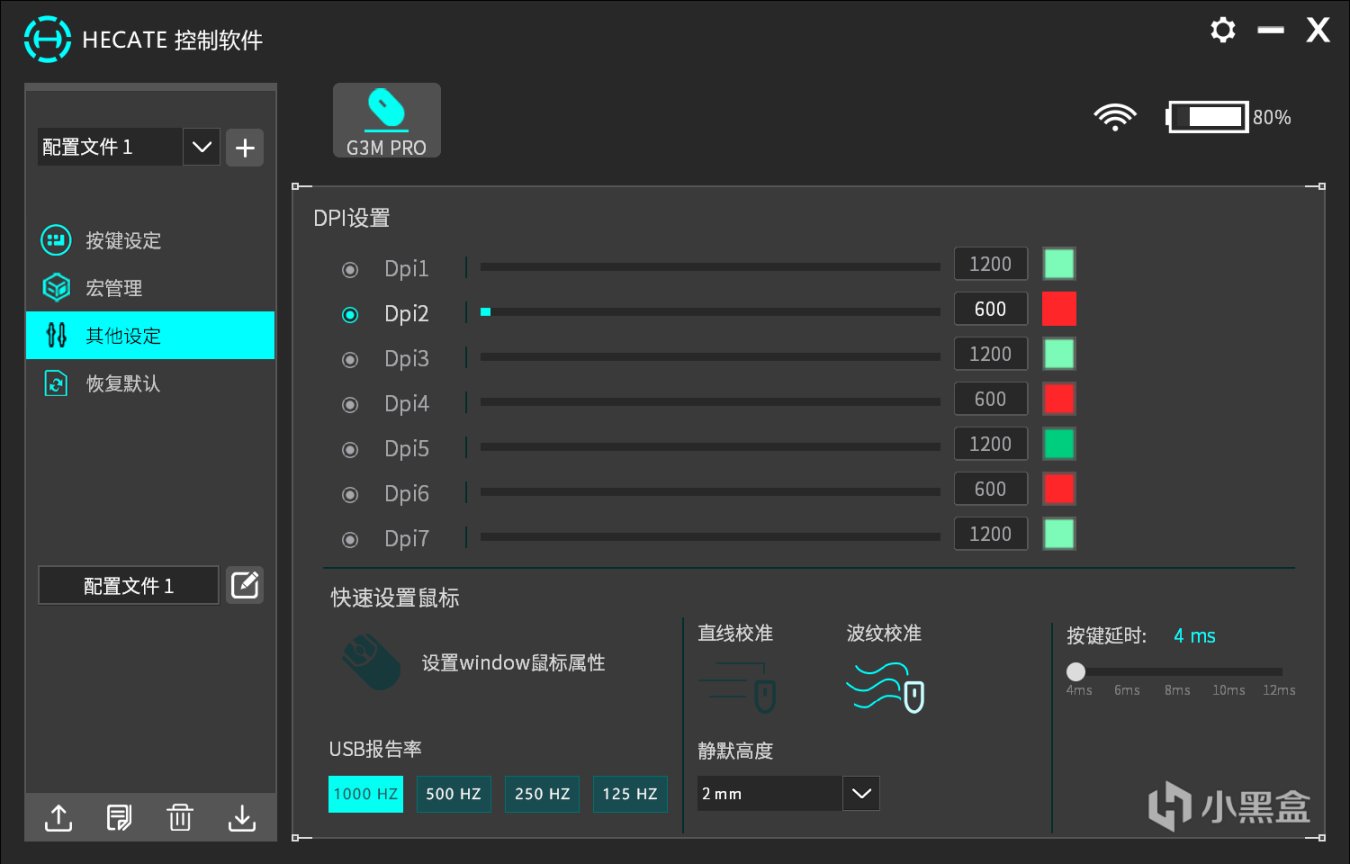Activate the Dpi7 radio button
Viewport: 1350px width, 864px height.
coord(349,538)
